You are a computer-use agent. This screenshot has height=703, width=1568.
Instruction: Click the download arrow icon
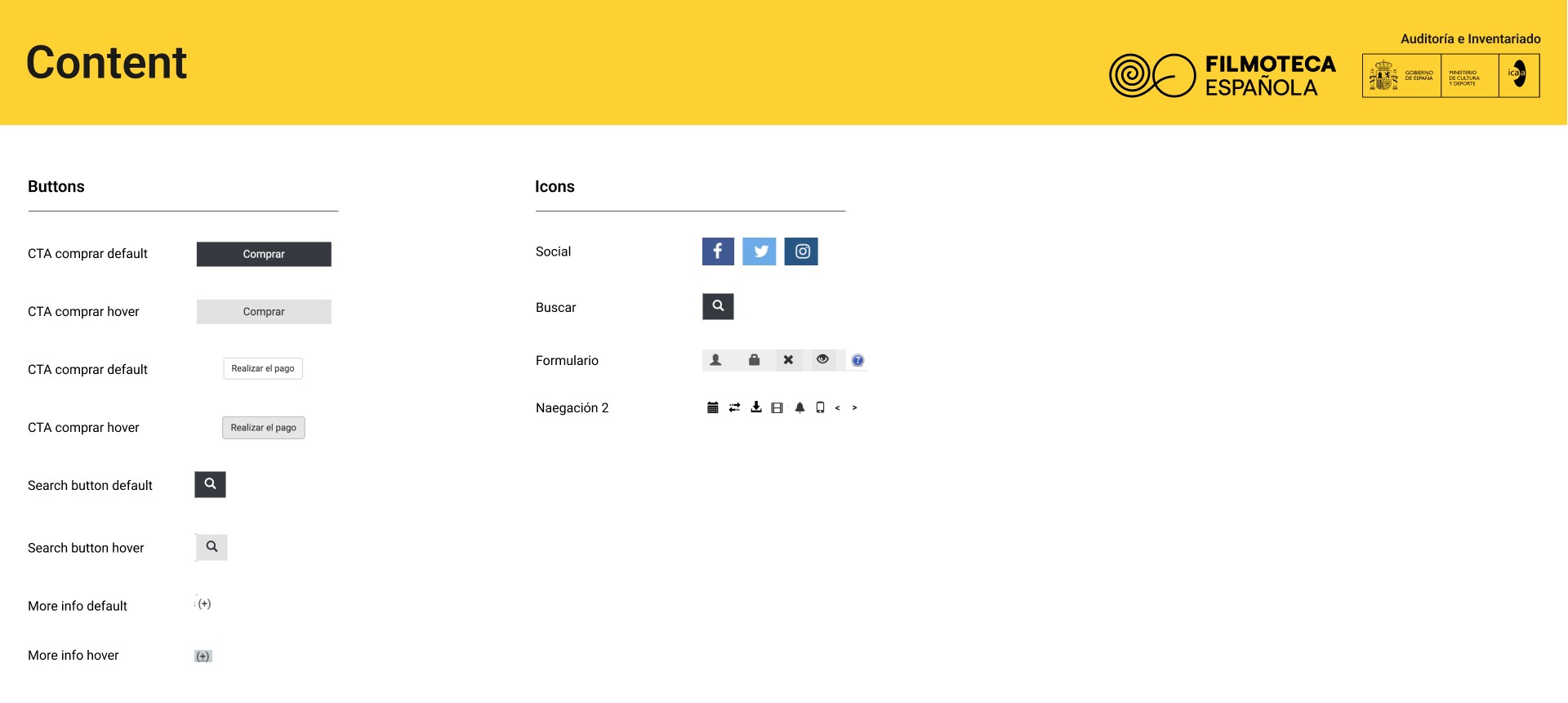click(x=756, y=407)
